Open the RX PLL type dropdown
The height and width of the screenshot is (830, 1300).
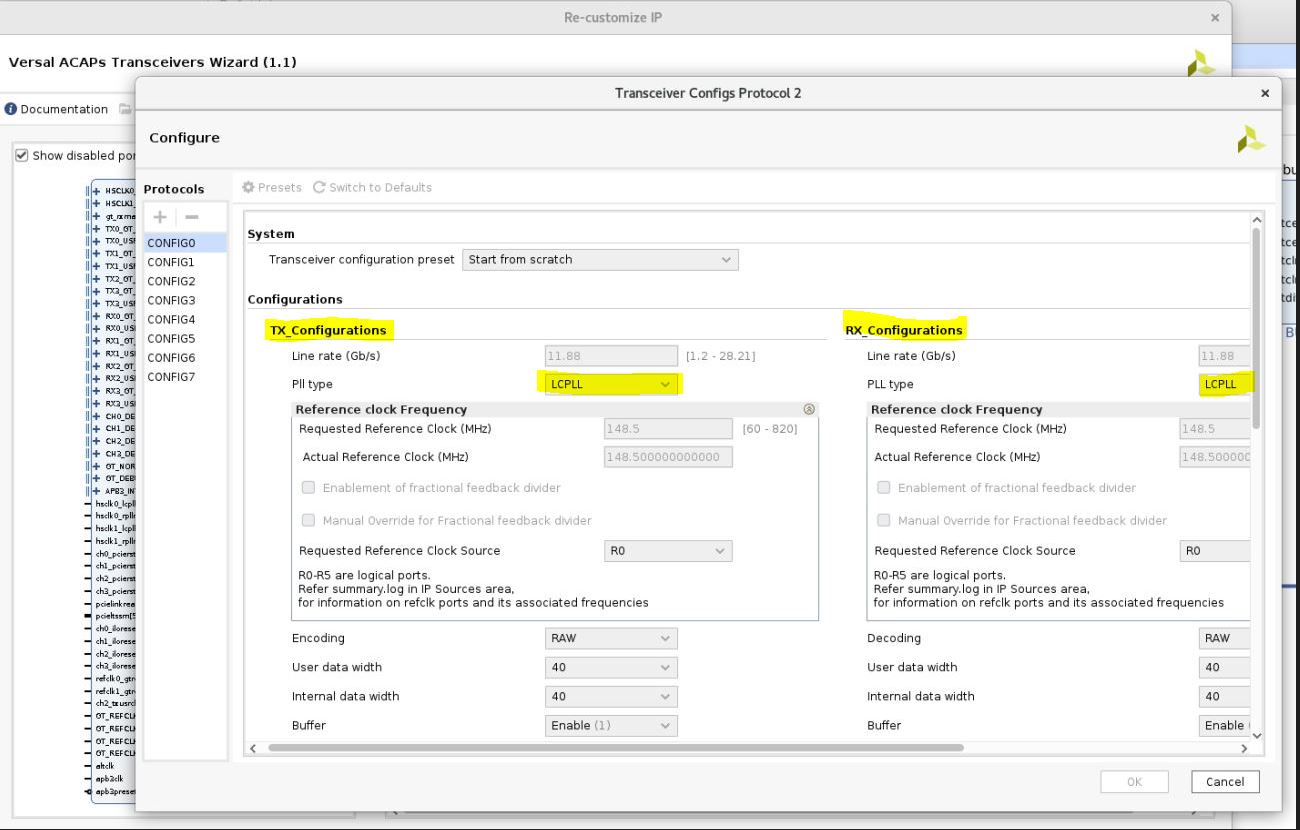[1226, 384]
